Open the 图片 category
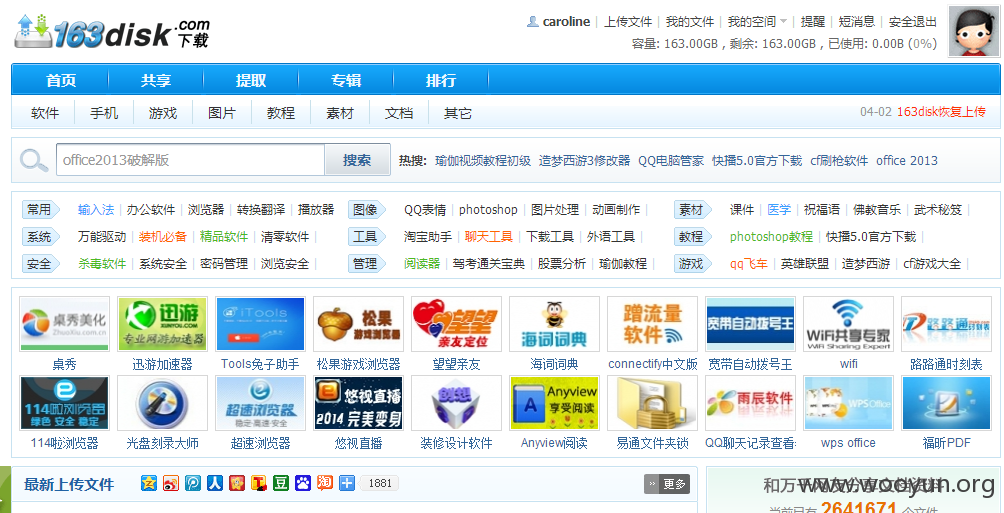The height and width of the screenshot is (513, 1004). (x=222, y=113)
